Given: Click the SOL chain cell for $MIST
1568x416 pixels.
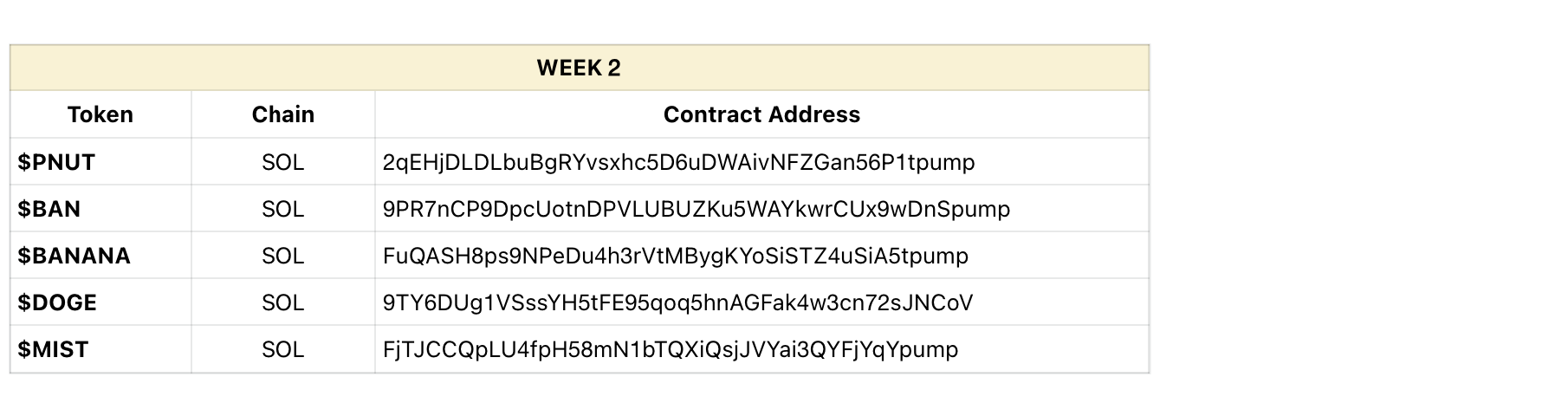Looking at the screenshot, I should 283,349.
